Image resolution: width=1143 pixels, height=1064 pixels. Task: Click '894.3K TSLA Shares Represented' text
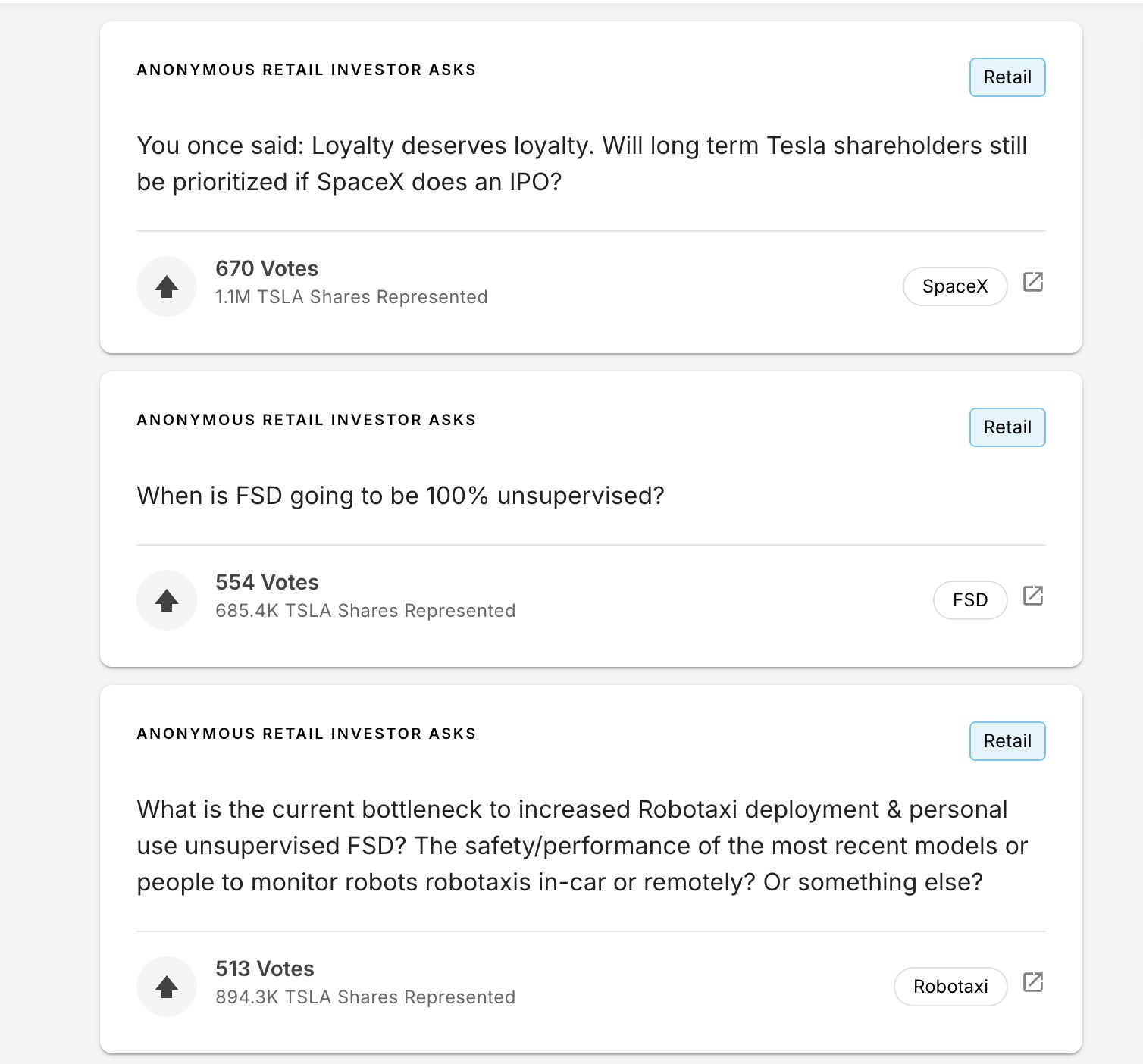pyautogui.click(x=365, y=997)
